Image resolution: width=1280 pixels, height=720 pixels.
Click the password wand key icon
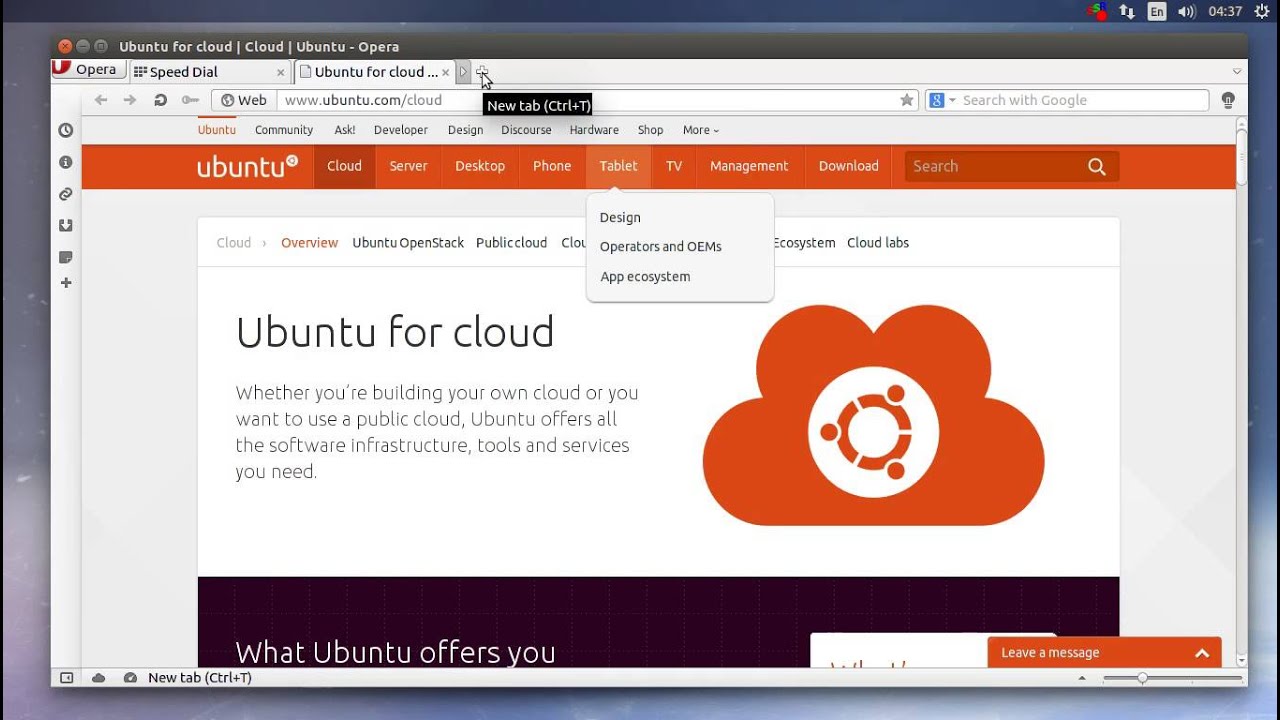click(190, 100)
